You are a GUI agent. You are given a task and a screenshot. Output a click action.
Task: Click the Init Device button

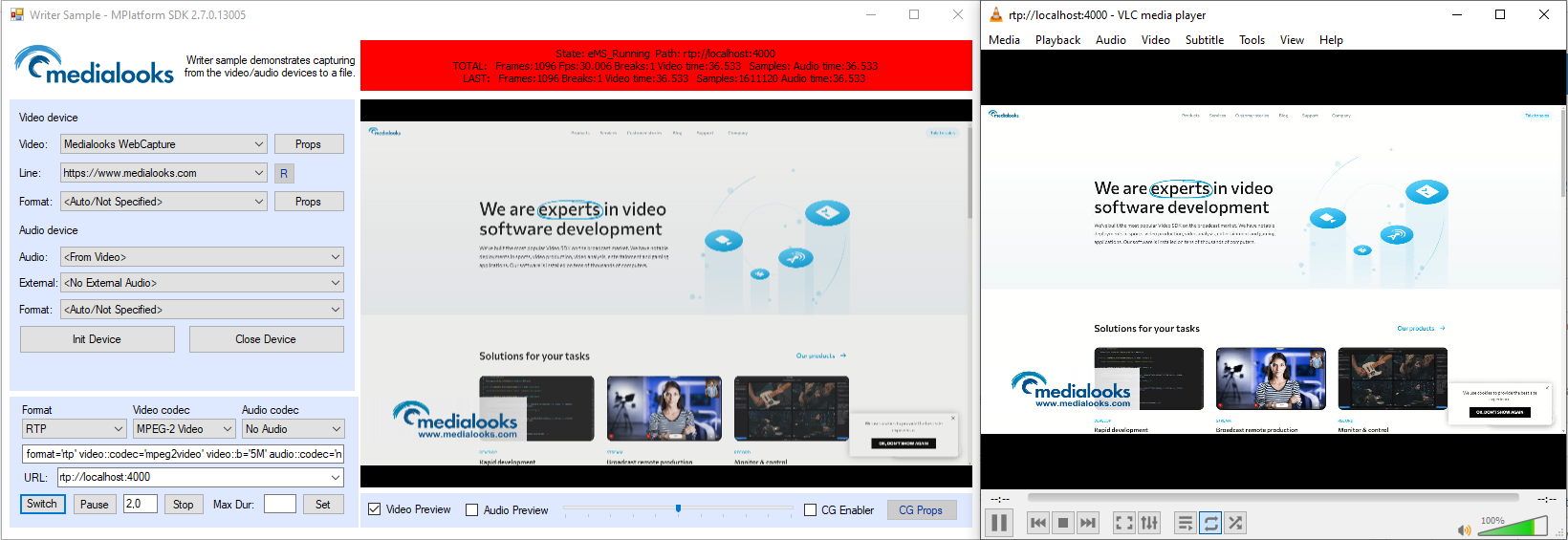(97, 339)
